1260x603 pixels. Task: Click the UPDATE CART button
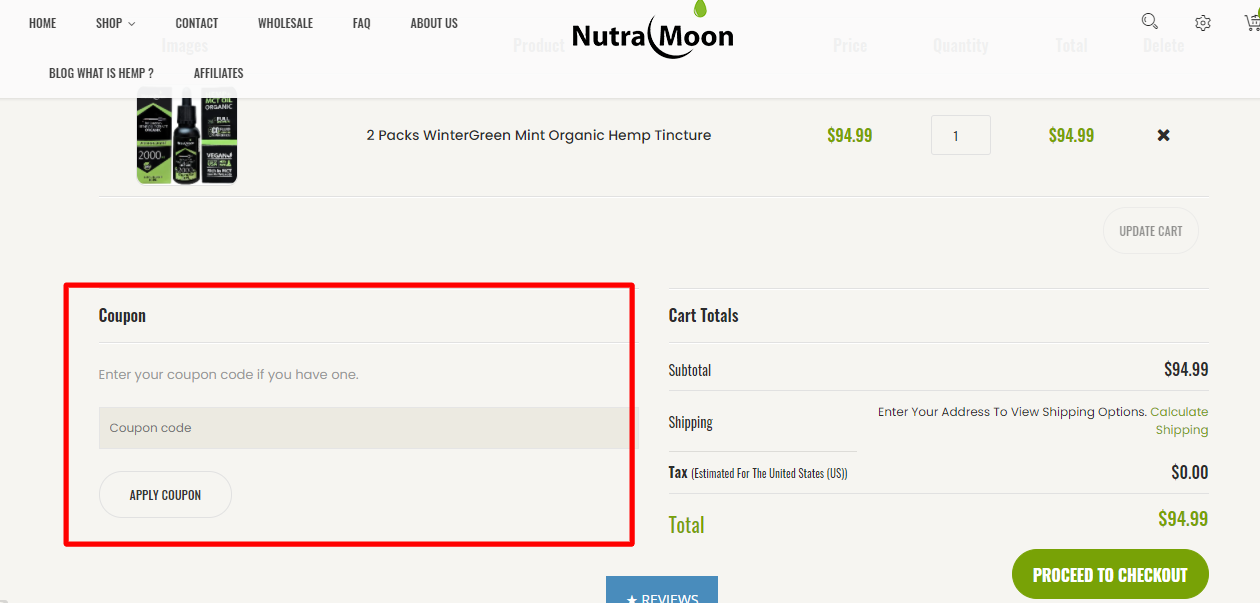click(x=1151, y=231)
